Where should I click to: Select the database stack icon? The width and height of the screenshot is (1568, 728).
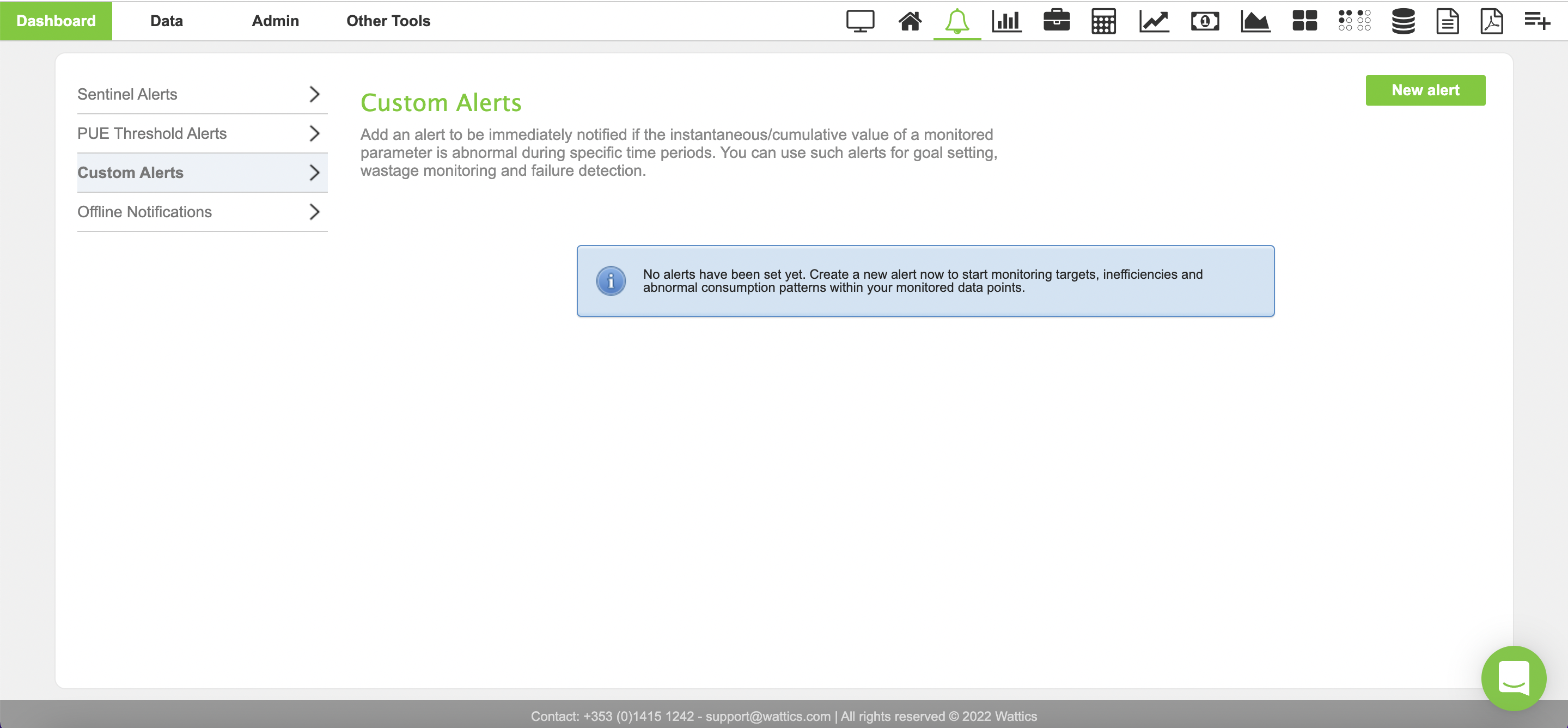1402,21
